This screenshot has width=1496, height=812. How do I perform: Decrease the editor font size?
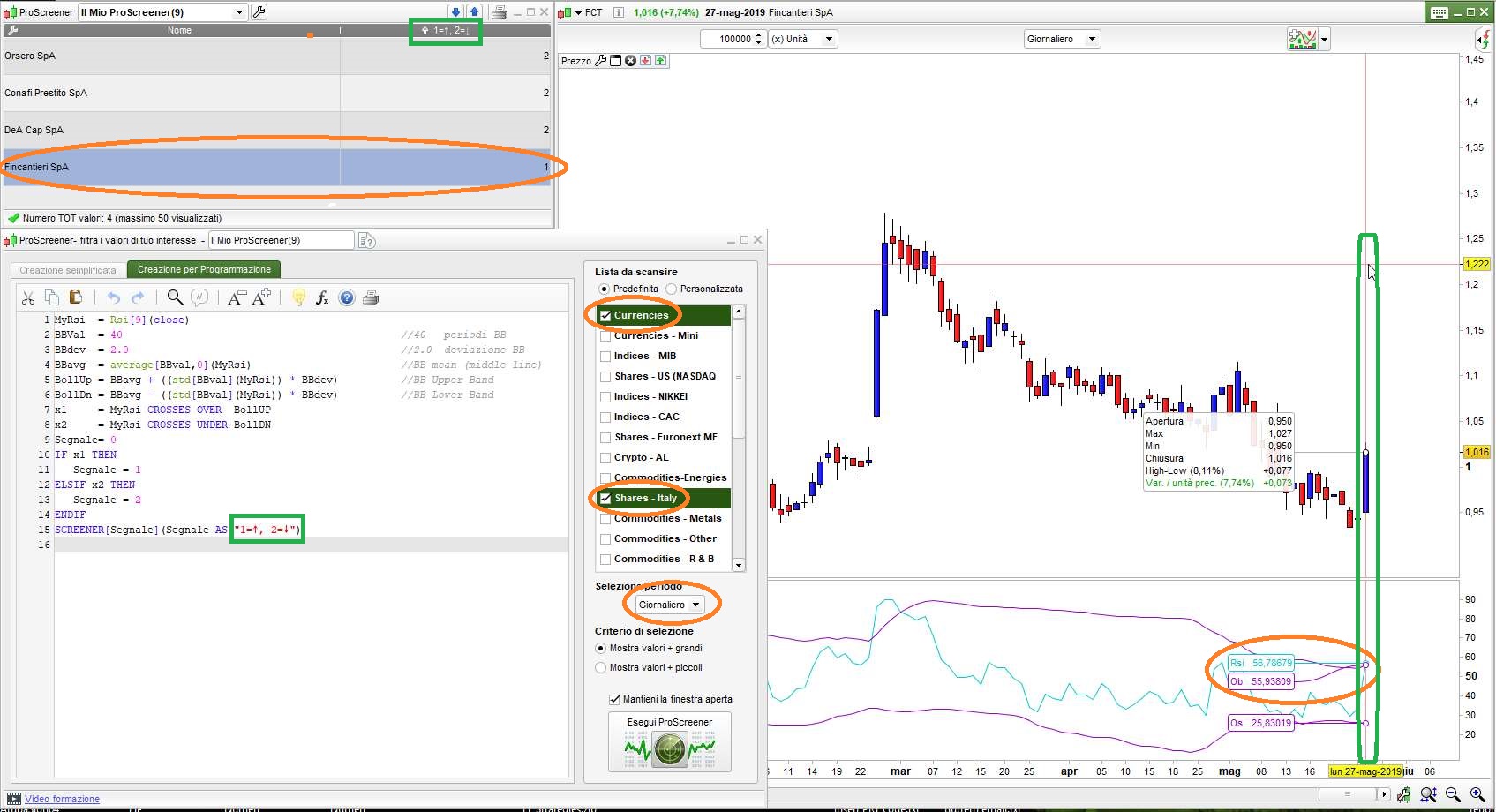click(237, 297)
